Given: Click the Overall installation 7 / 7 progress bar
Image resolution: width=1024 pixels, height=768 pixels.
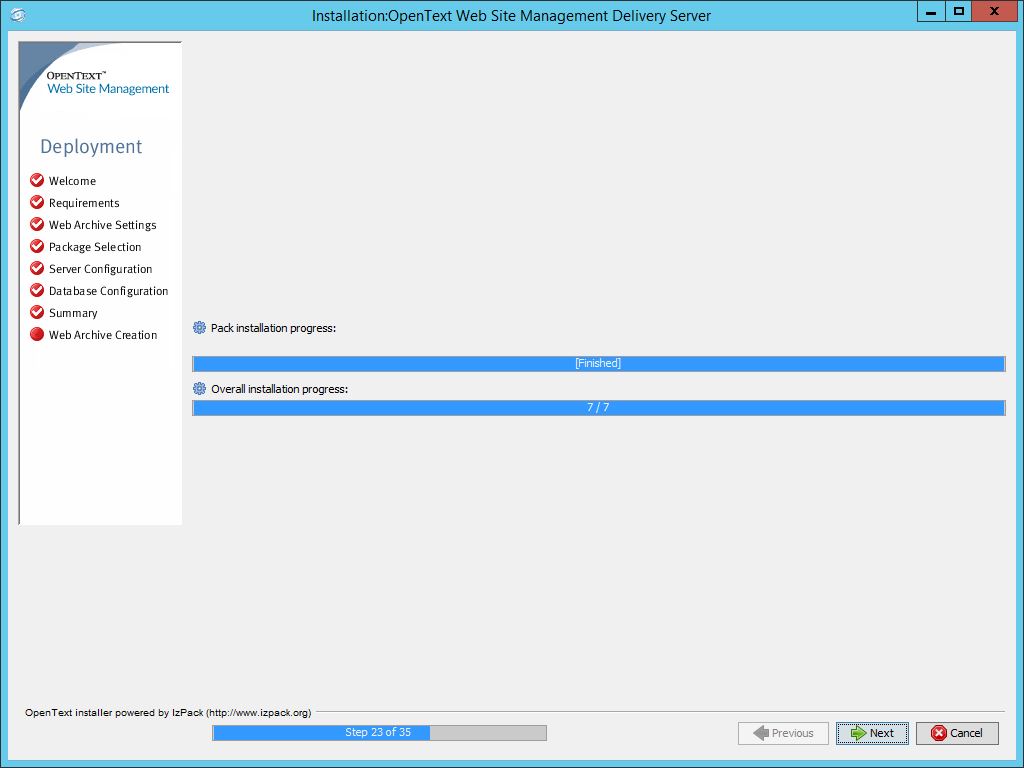Looking at the screenshot, I should click(598, 408).
